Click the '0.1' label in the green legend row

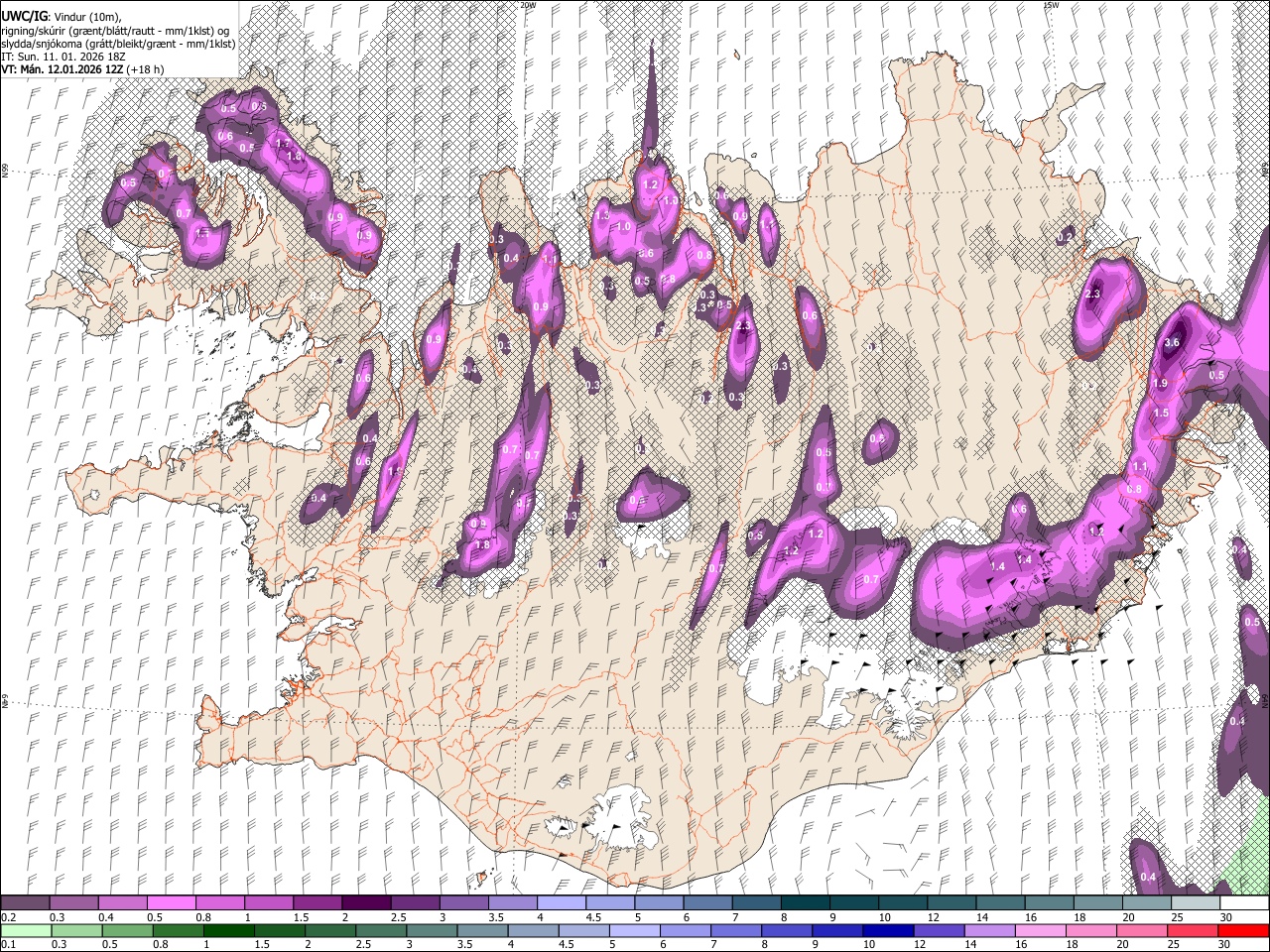point(8,944)
